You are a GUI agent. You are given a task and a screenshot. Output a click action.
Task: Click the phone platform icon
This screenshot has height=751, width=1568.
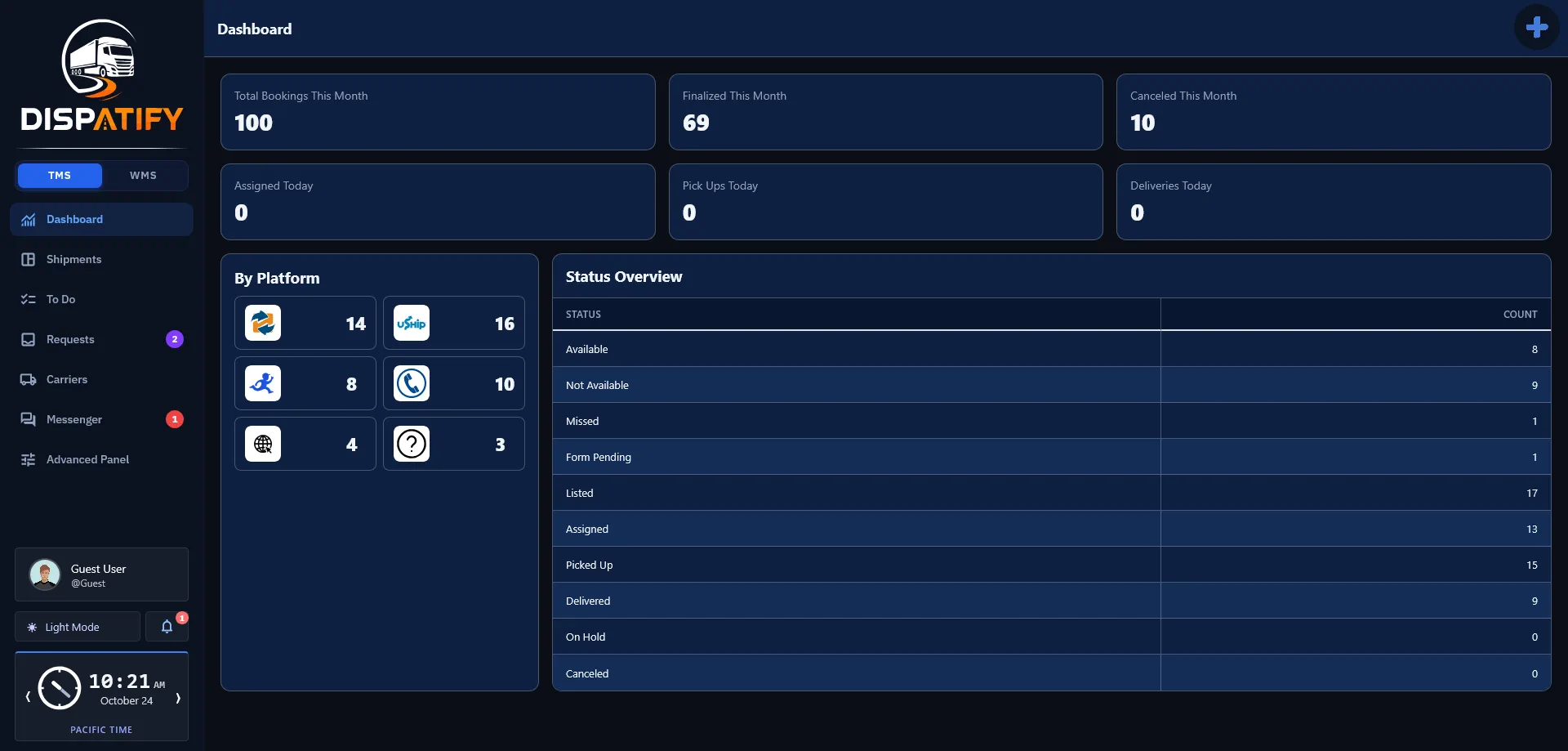(x=412, y=383)
